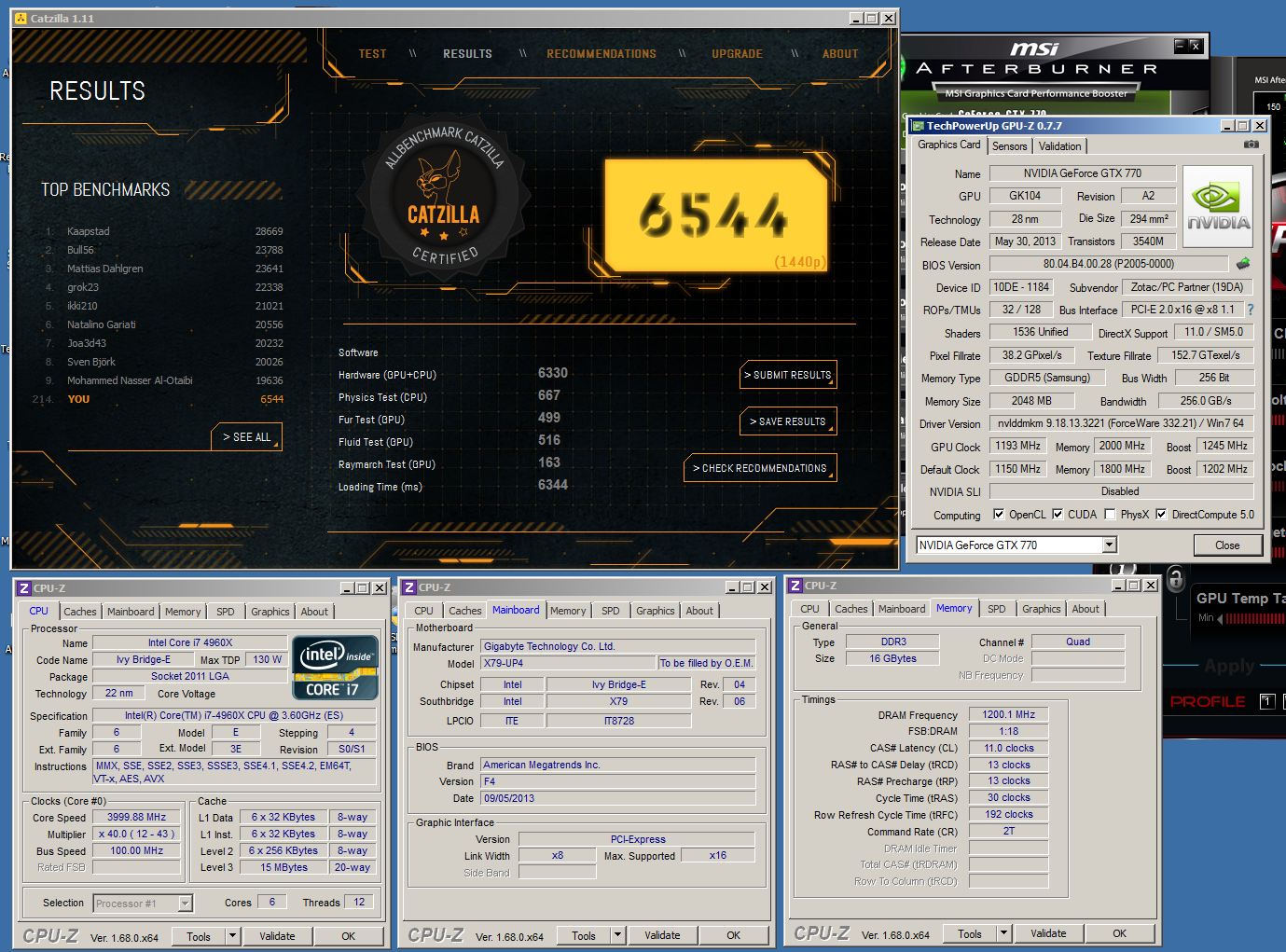Click Tools button in the CPU-tab CPU-Z window

tap(199, 936)
